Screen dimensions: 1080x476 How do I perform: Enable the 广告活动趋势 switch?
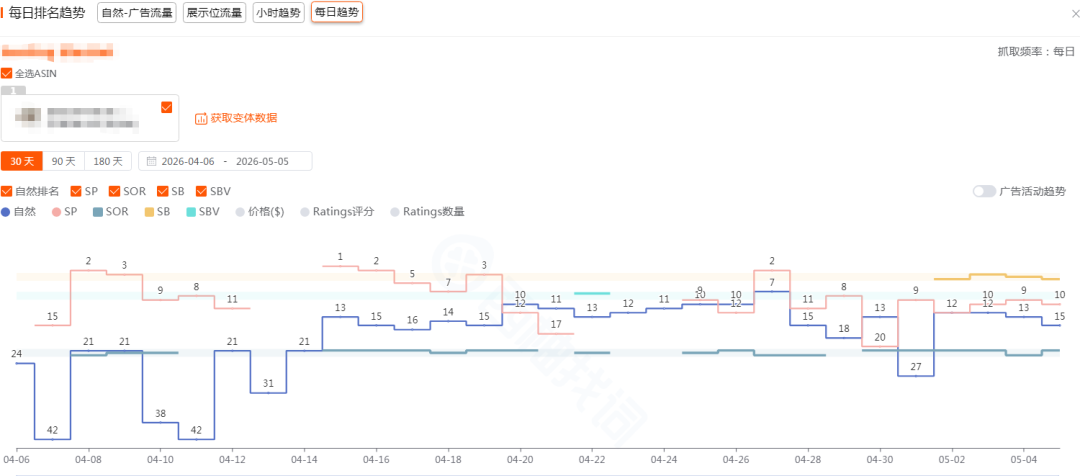click(984, 191)
